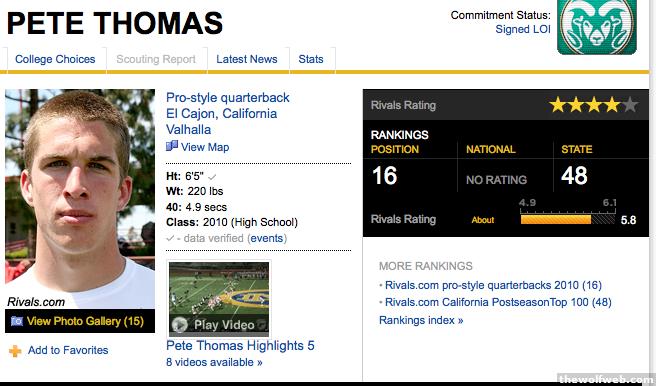Select the Scouting Report tab
This screenshot has width=656, height=386.
(156, 59)
